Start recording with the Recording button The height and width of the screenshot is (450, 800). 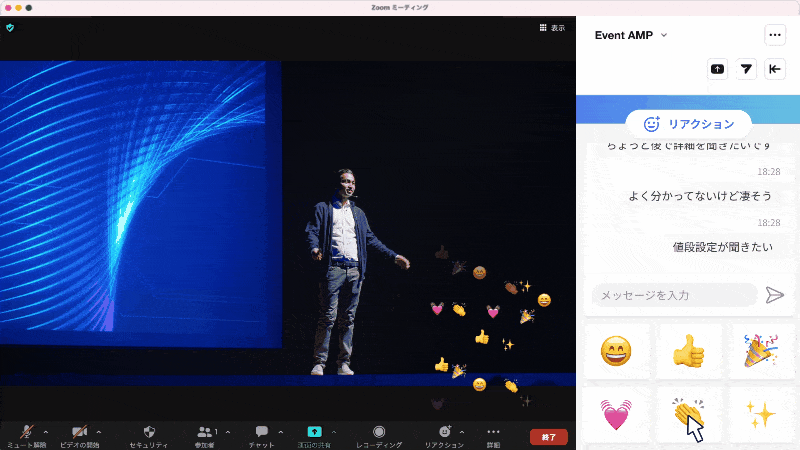point(379,432)
